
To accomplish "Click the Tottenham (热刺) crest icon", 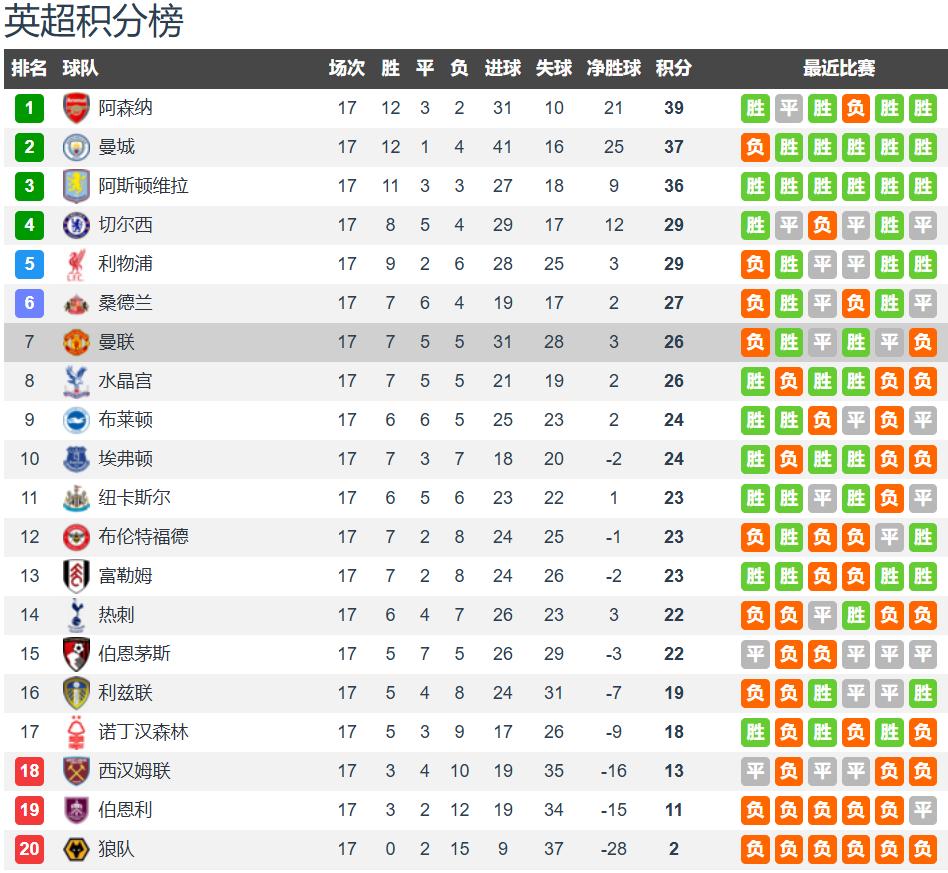I will (77, 615).
